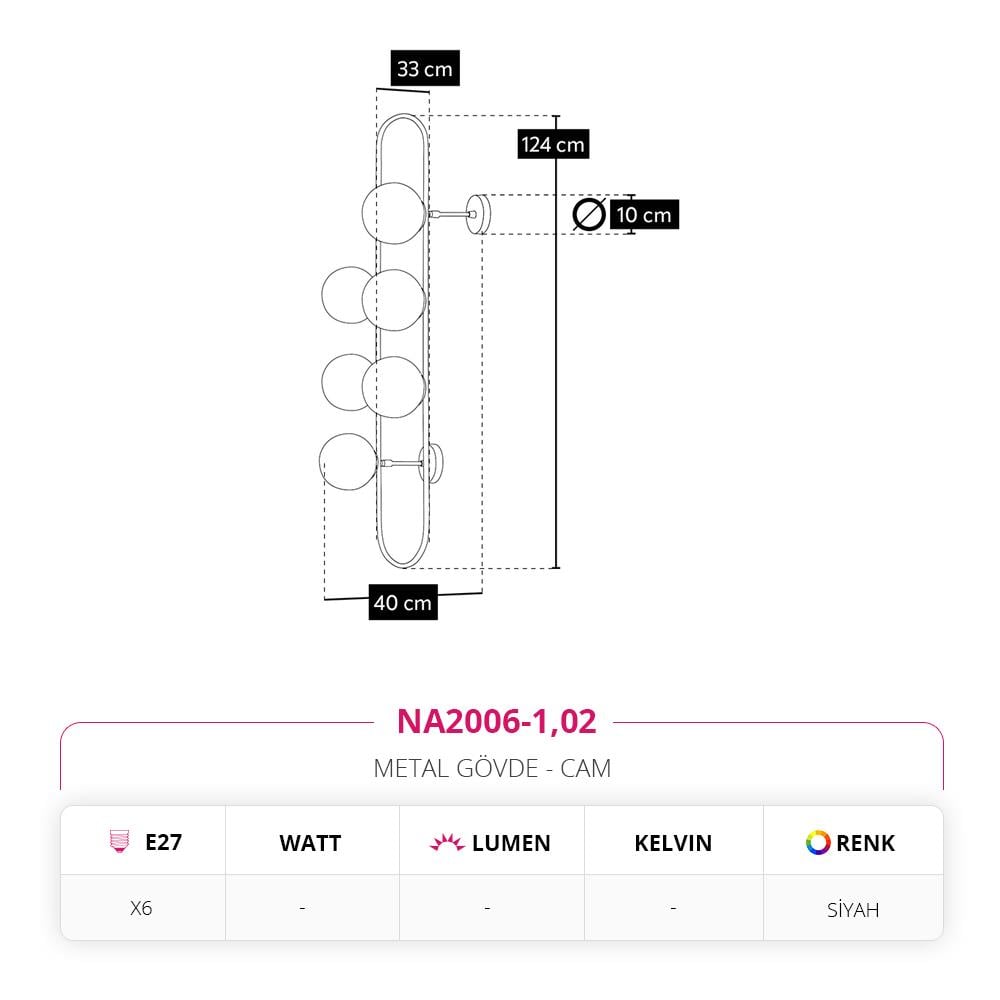This screenshot has height=1000, width=1000.
Task: Click the diameter symbol next to 10 cm
Action: pos(589,214)
